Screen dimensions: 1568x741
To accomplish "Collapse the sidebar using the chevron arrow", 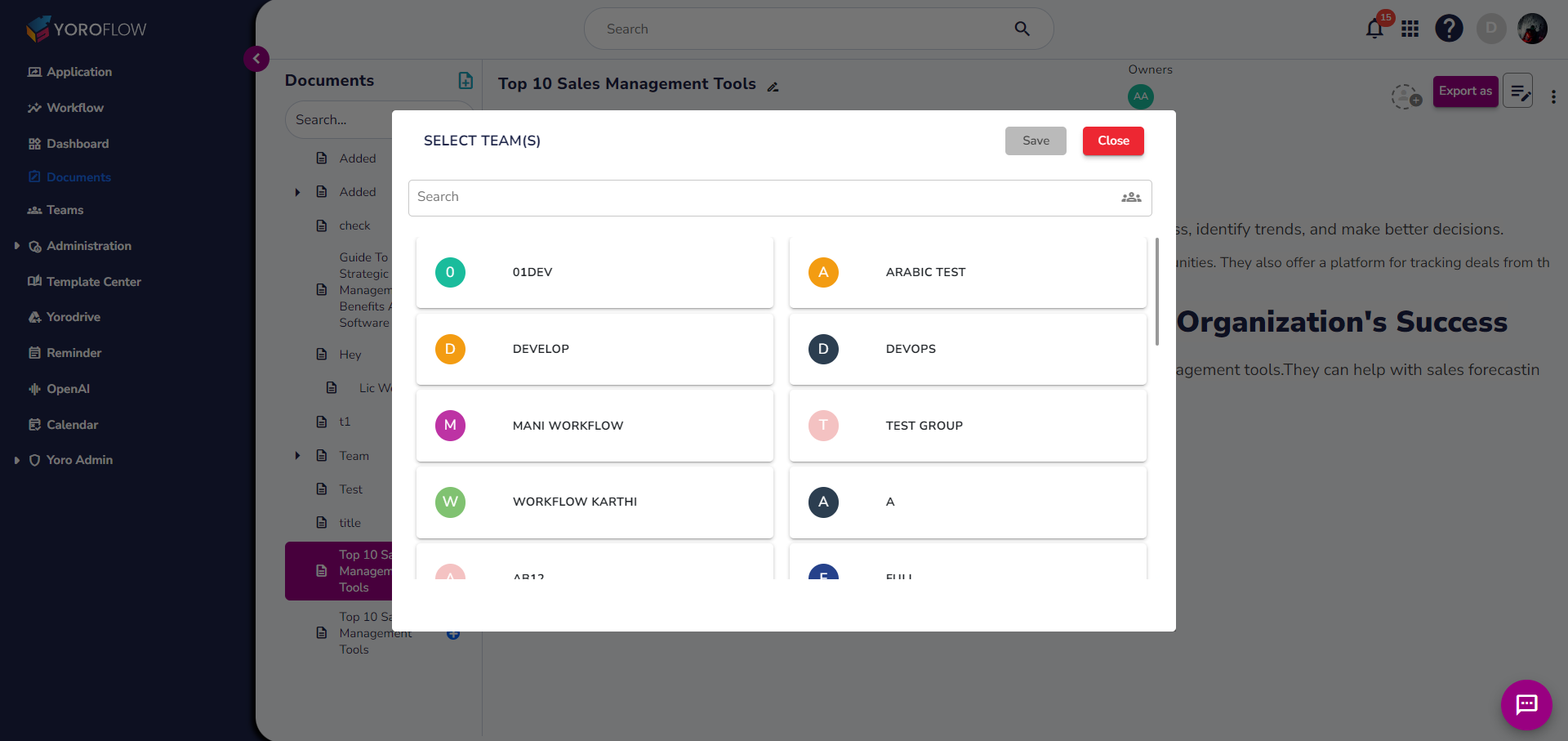I will (256, 59).
